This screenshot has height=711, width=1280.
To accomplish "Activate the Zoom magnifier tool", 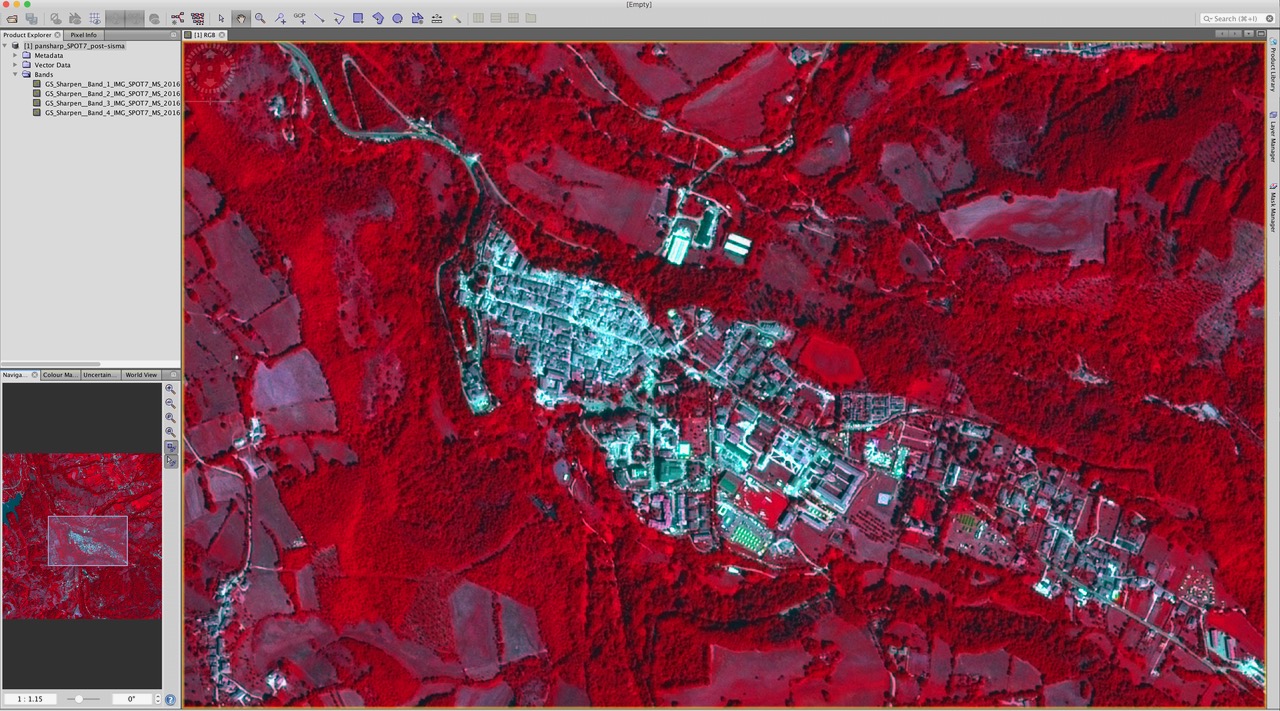I will click(x=260, y=18).
